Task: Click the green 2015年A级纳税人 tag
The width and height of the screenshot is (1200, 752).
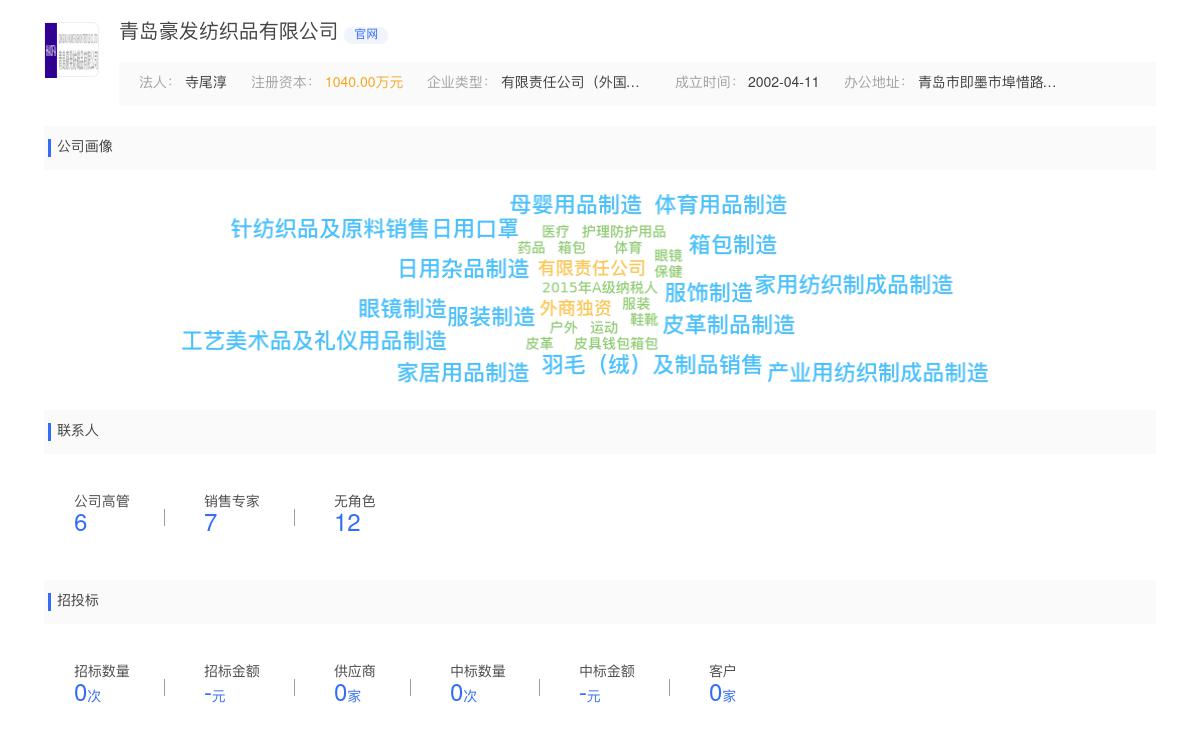Action: click(x=600, y=288)
